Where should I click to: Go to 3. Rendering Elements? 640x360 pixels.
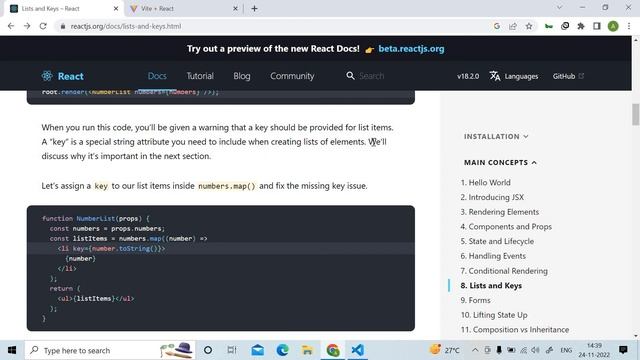[500, 212]
